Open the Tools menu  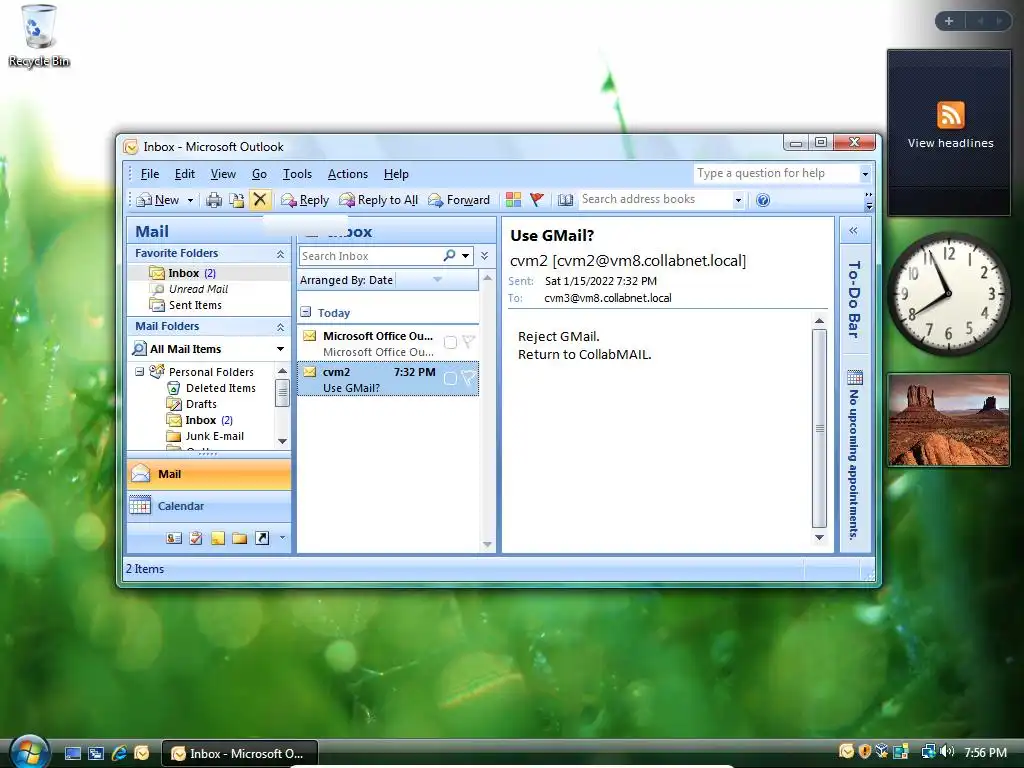pos(297,174)
